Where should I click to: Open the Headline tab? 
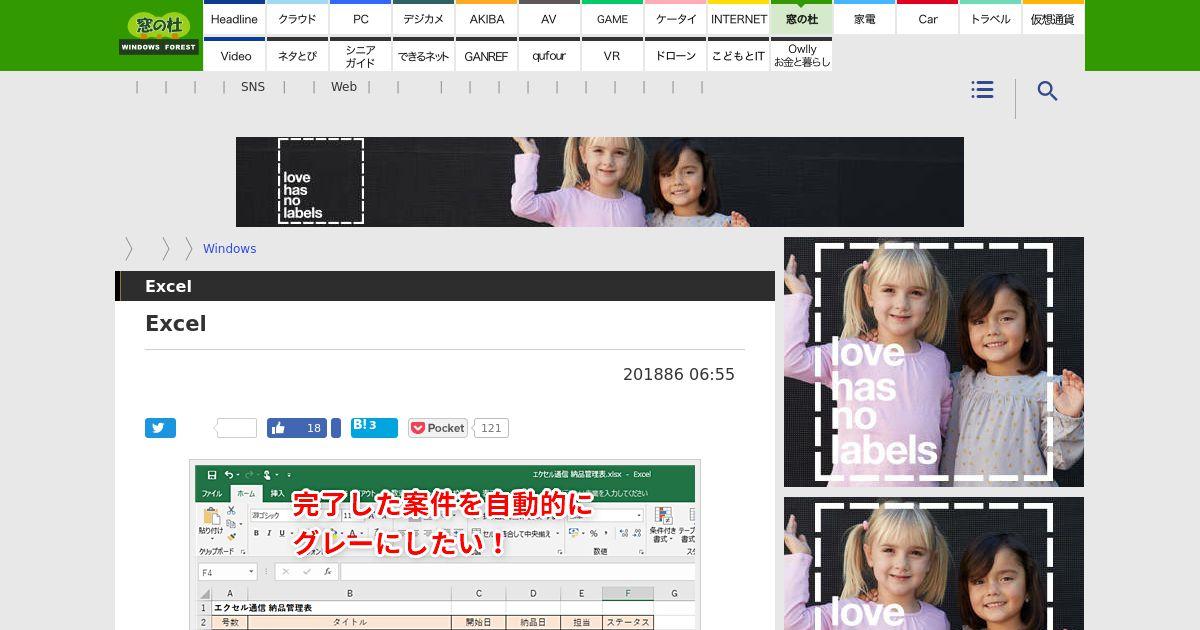[234, 18]
